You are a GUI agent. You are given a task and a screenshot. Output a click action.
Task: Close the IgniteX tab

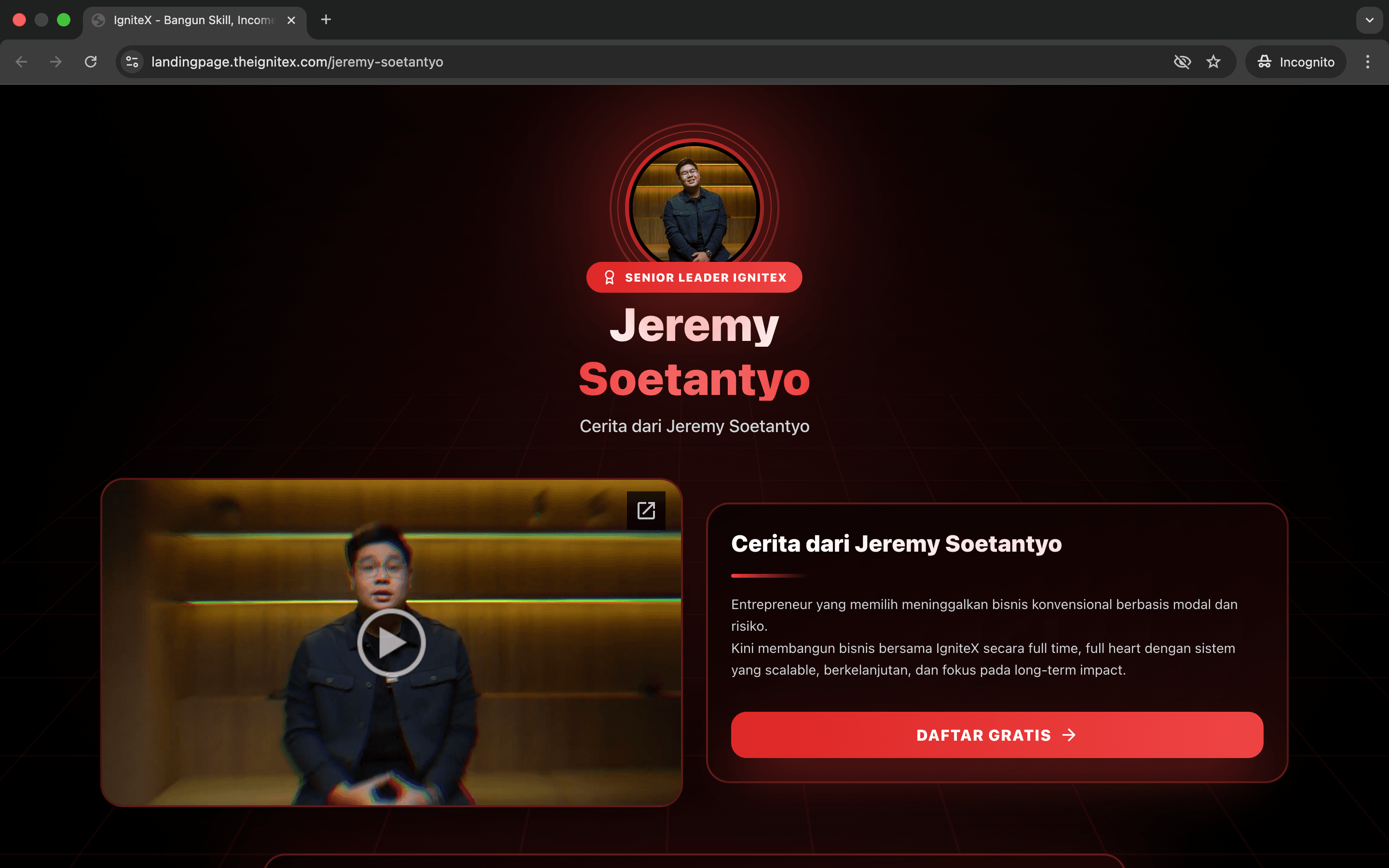[291, 20]
